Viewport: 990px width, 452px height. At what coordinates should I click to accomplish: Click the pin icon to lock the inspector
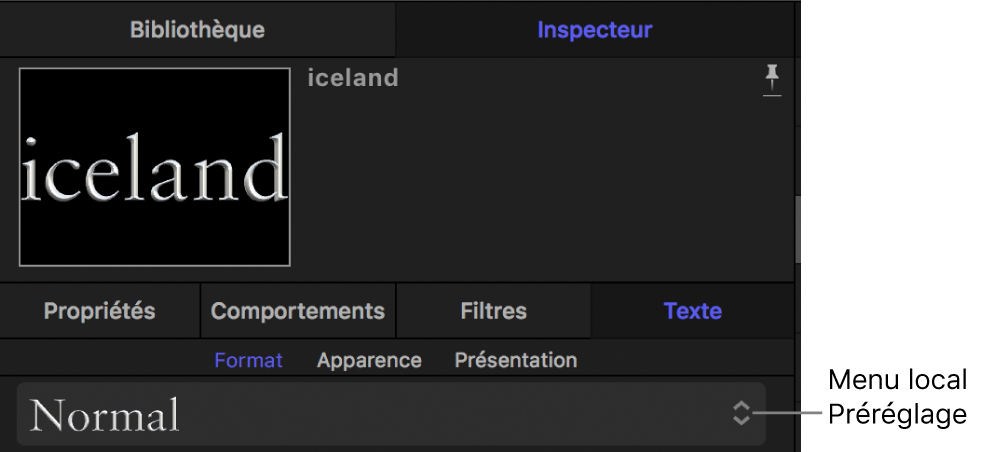(771, 76)
